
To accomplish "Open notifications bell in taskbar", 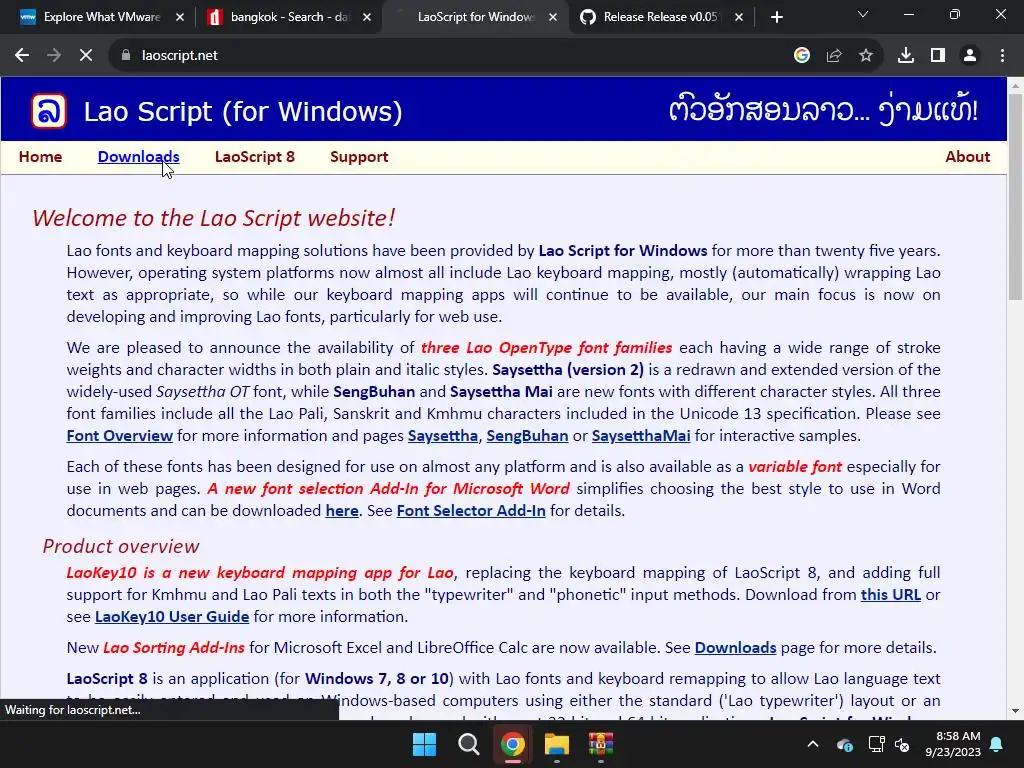I will (x=997, y=744).
